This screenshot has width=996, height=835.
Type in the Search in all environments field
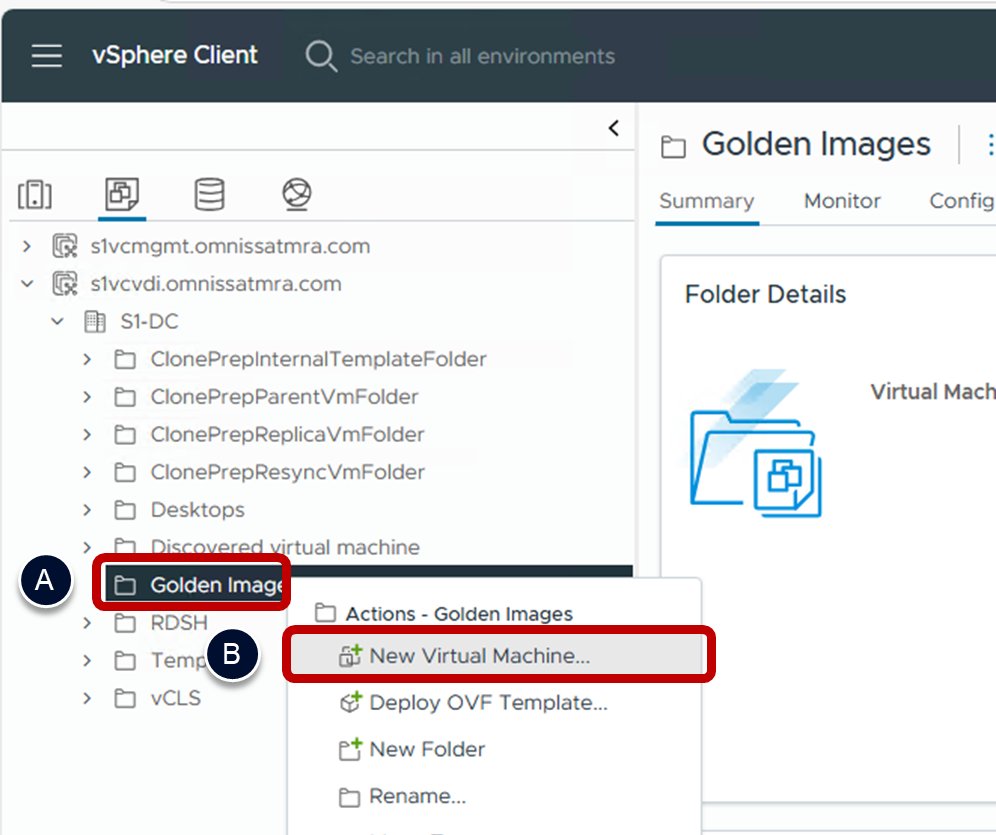[x=482, y=56]
